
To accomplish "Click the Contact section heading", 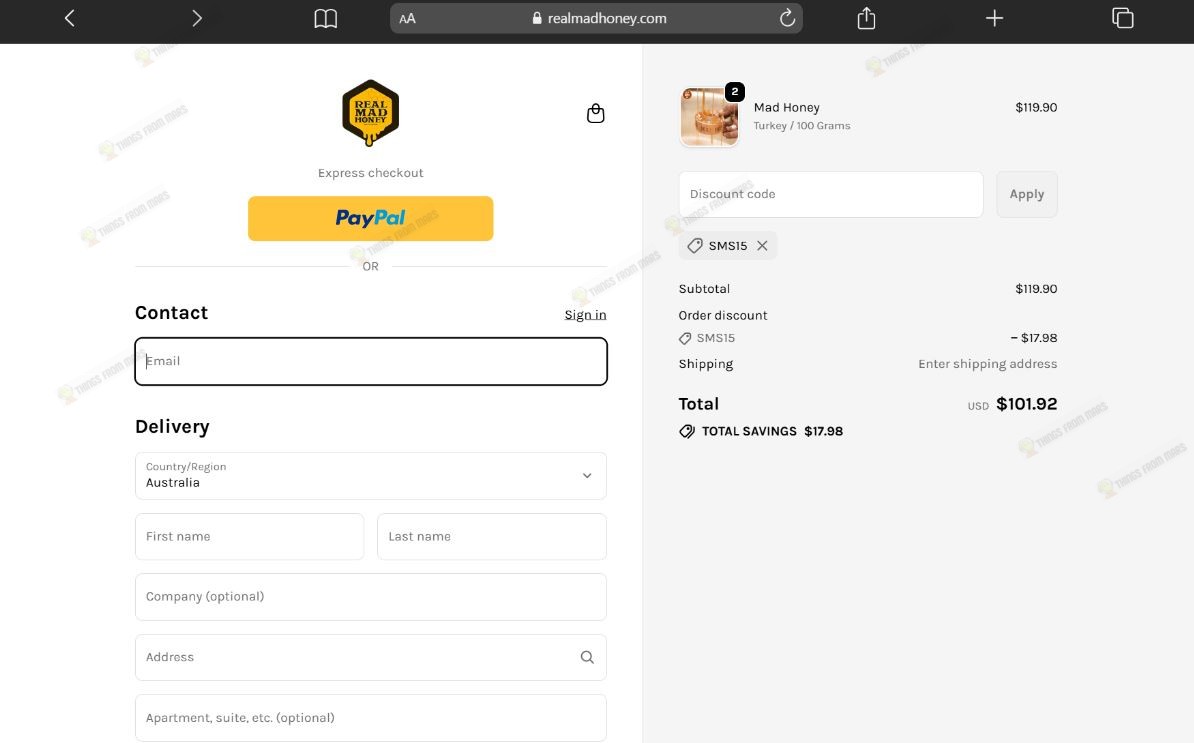I will (171, 313).
